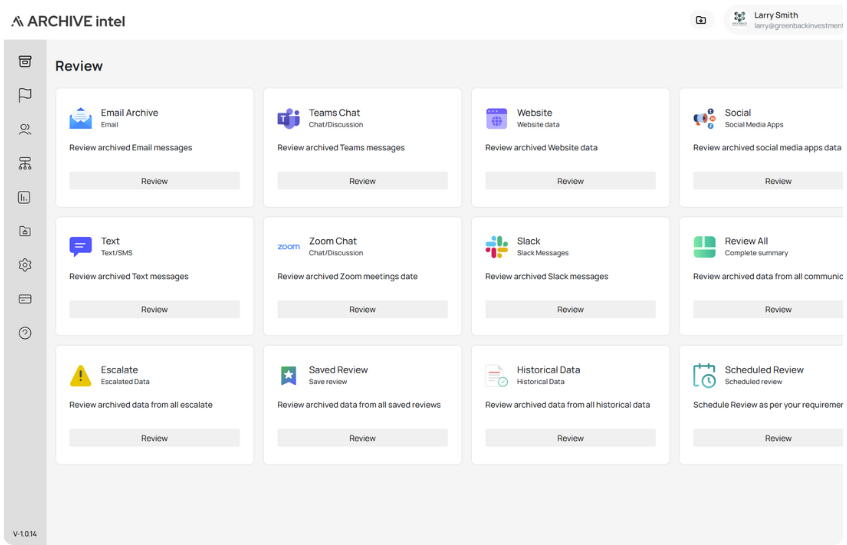Click Review button under Historical Data
Viewport: 847px width, 545px height.
point(570,438)
